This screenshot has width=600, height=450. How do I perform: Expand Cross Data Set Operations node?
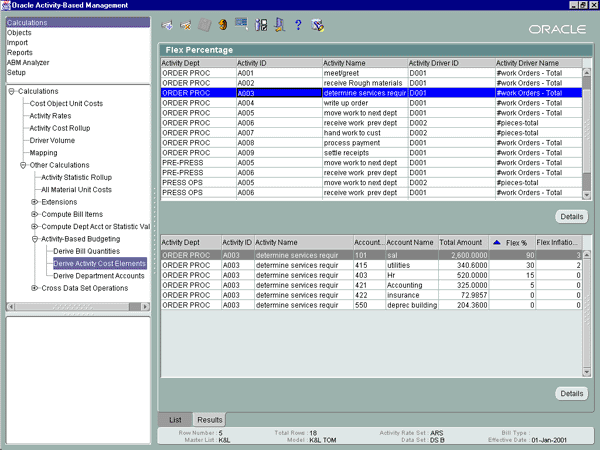(x=35, y=288)
